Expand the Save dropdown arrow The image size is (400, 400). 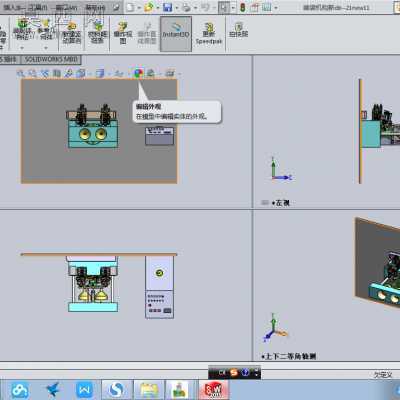(x=177, y=7)
